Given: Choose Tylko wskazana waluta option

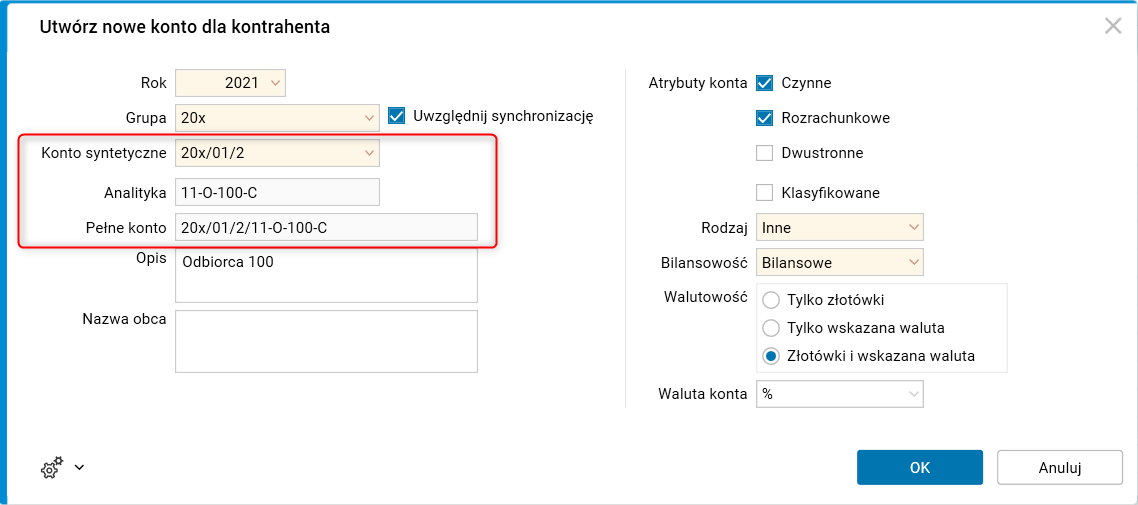Looking at the screenshot, I should pyautogui.click(x=771, y=328).
